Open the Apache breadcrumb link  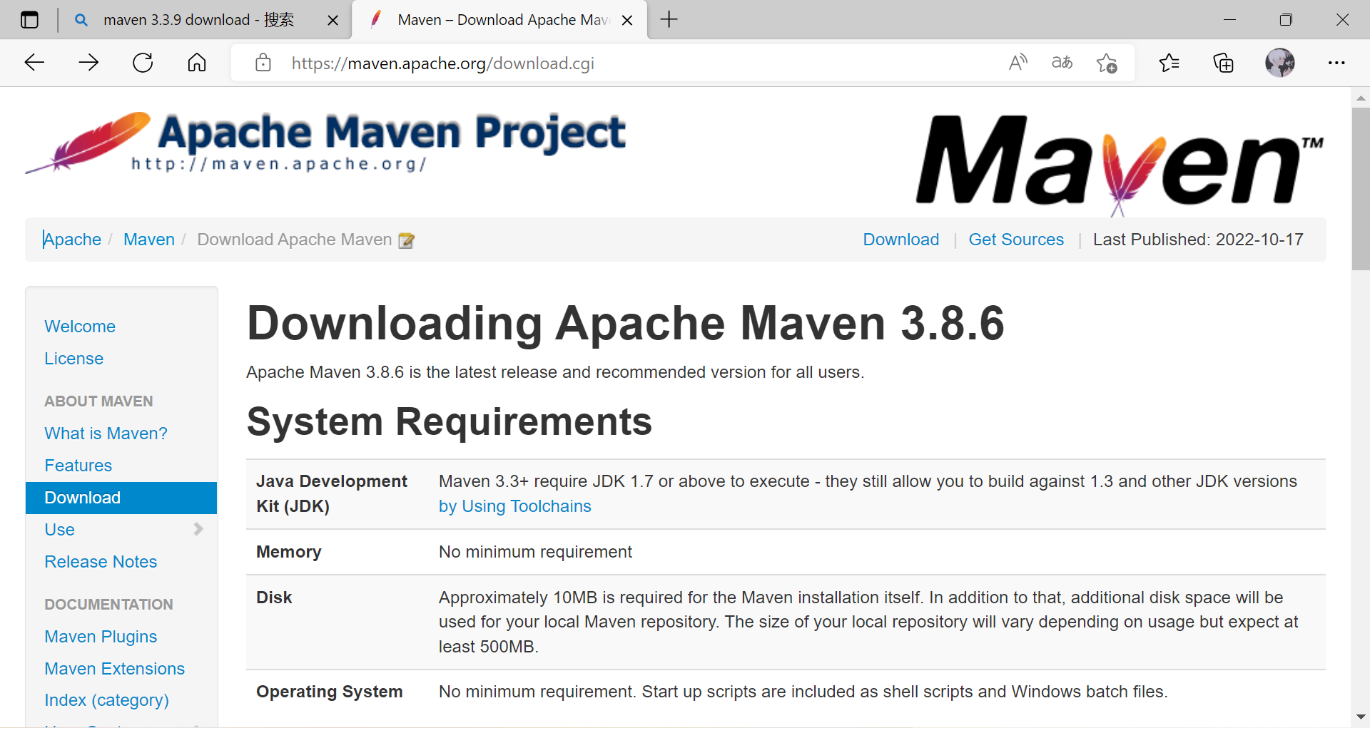(x=73, y=239)
